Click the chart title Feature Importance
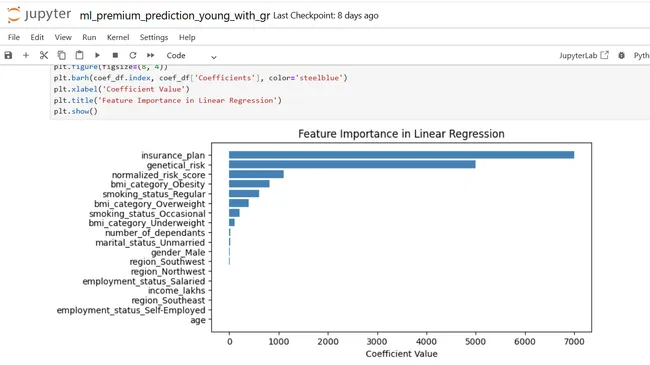 pos(401,134)
